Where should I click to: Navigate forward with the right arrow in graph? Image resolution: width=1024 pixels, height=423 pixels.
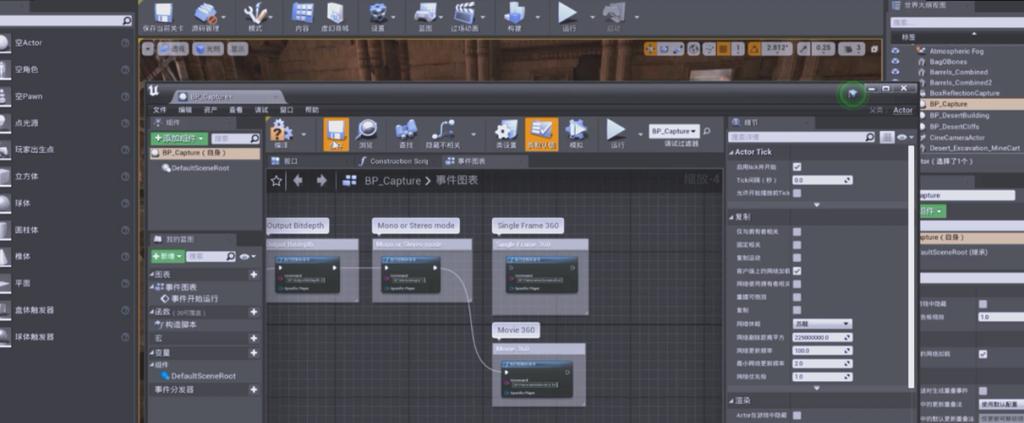321,181
